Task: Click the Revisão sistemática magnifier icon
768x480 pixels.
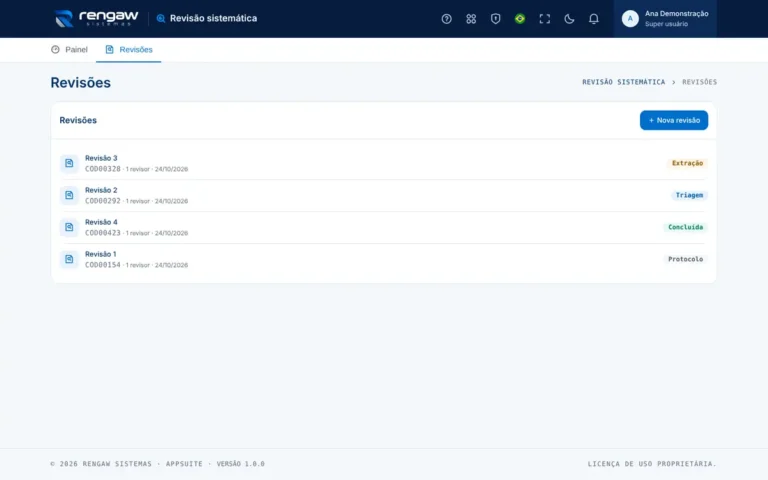Action: (x=161, y=19)
